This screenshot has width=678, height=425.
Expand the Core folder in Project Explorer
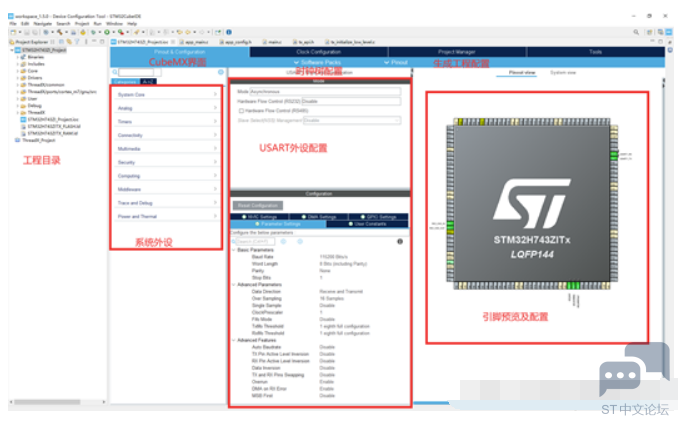pos(18,71)
